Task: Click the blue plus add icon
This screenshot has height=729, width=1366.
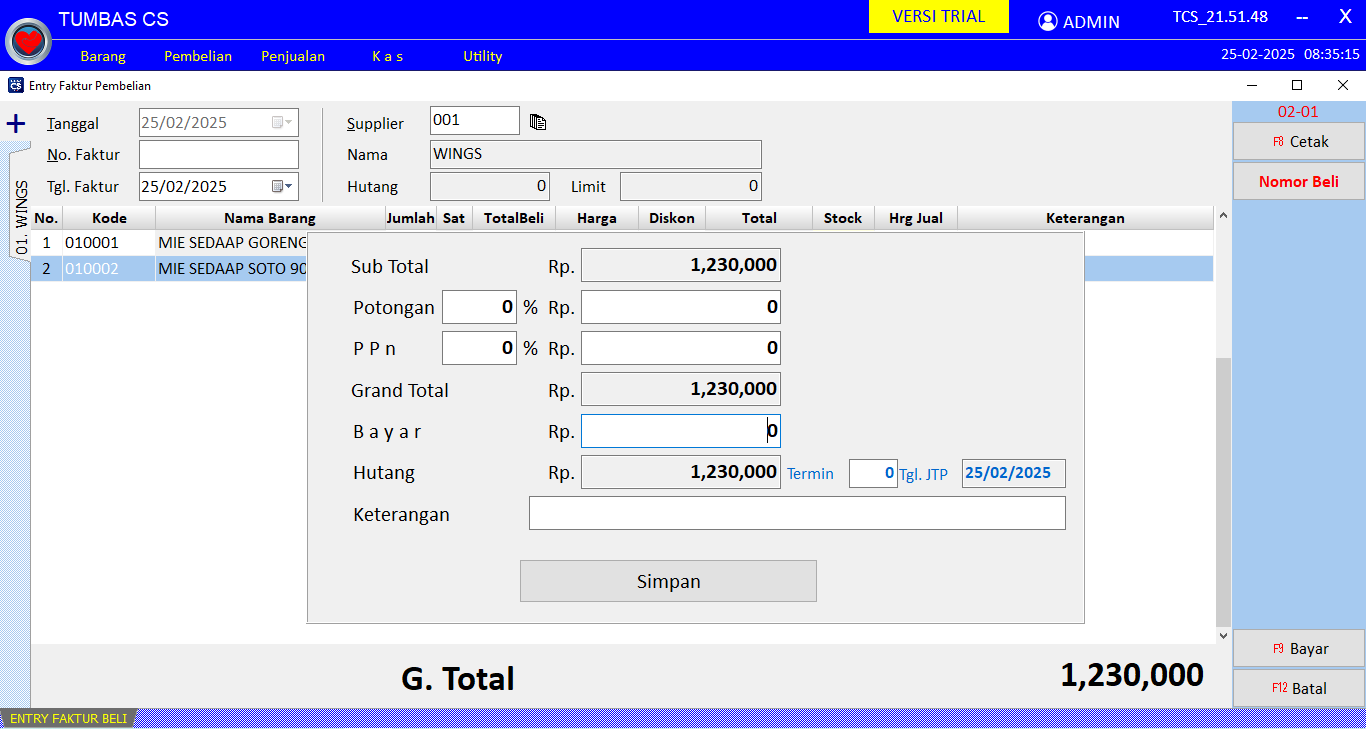Action: tap(16, 124)
